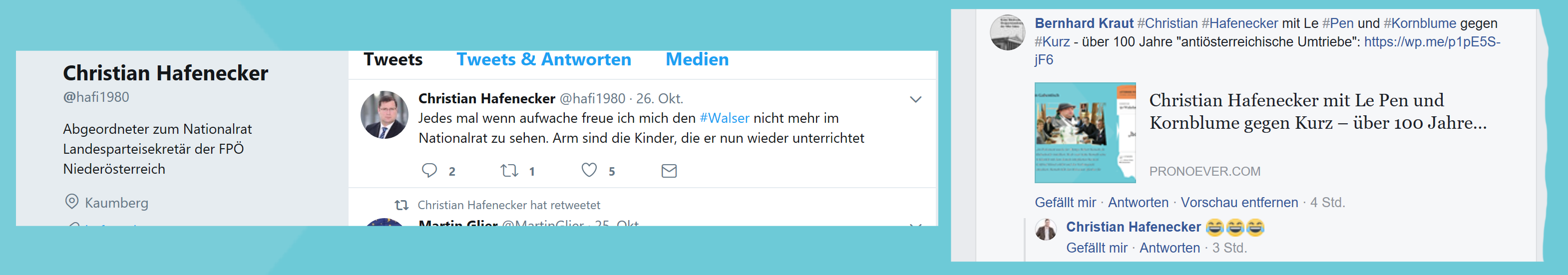Click the #Walser hashtag
Viewport: 1568px width, 275px height.
pos(724,118)
